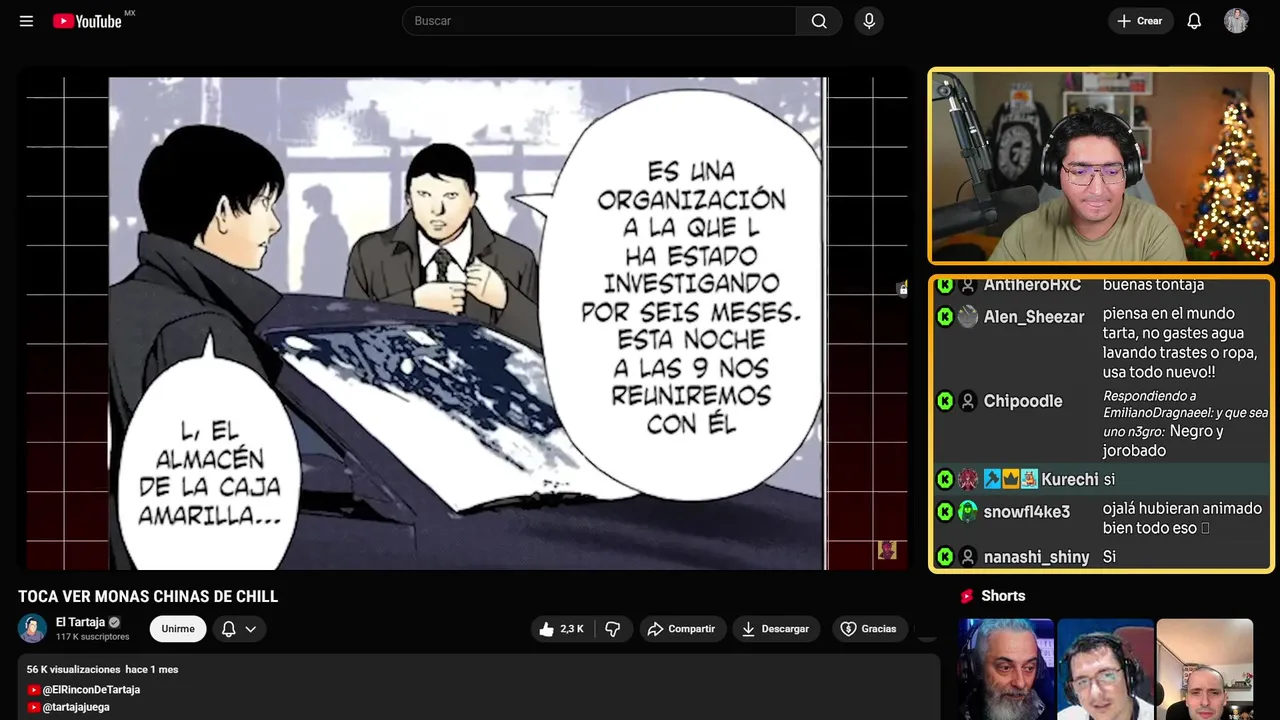Select video title text
This screenshot has width=1280, height=720.
click(x=148, y=597)
